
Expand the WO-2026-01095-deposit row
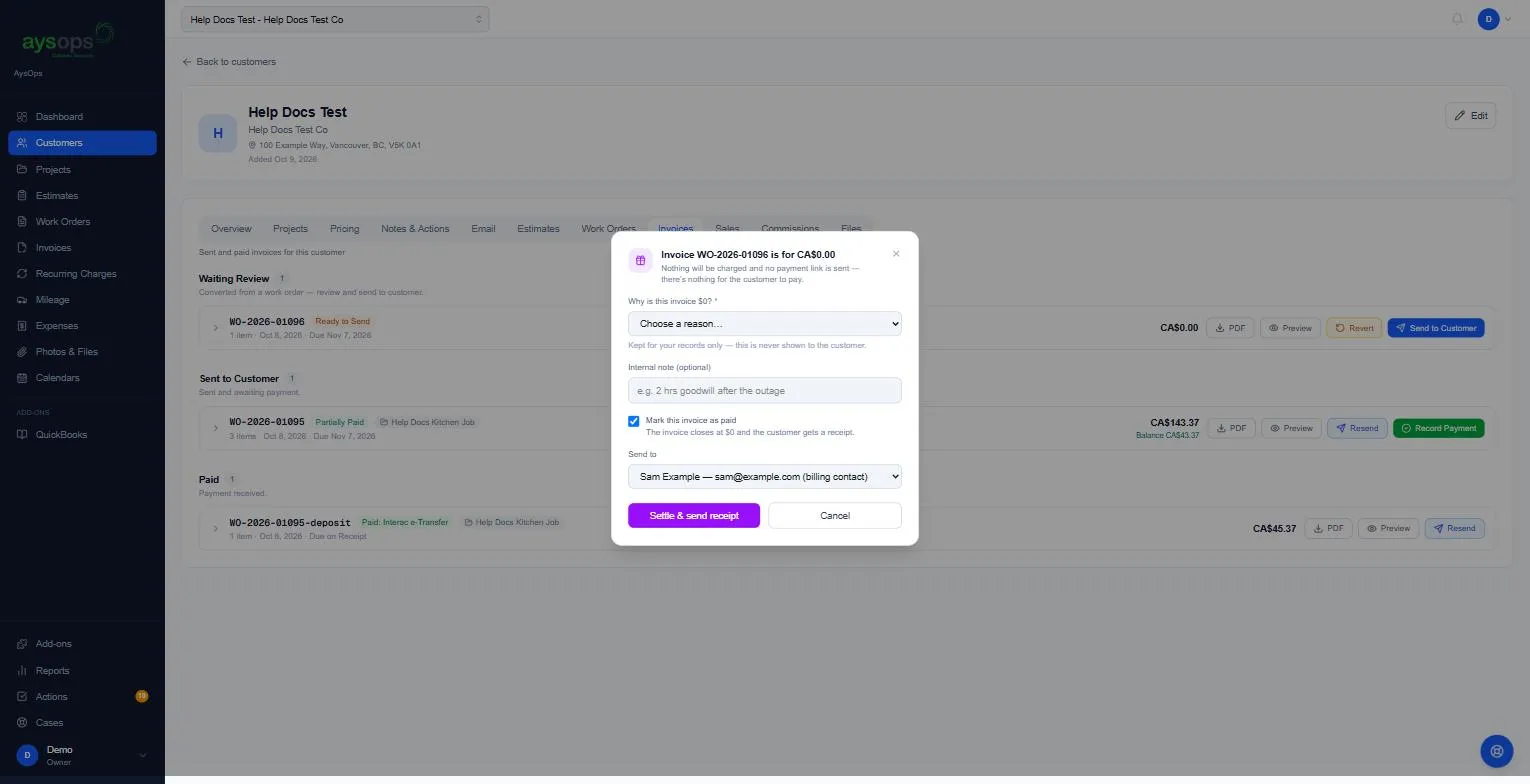(x=215, y=528)
